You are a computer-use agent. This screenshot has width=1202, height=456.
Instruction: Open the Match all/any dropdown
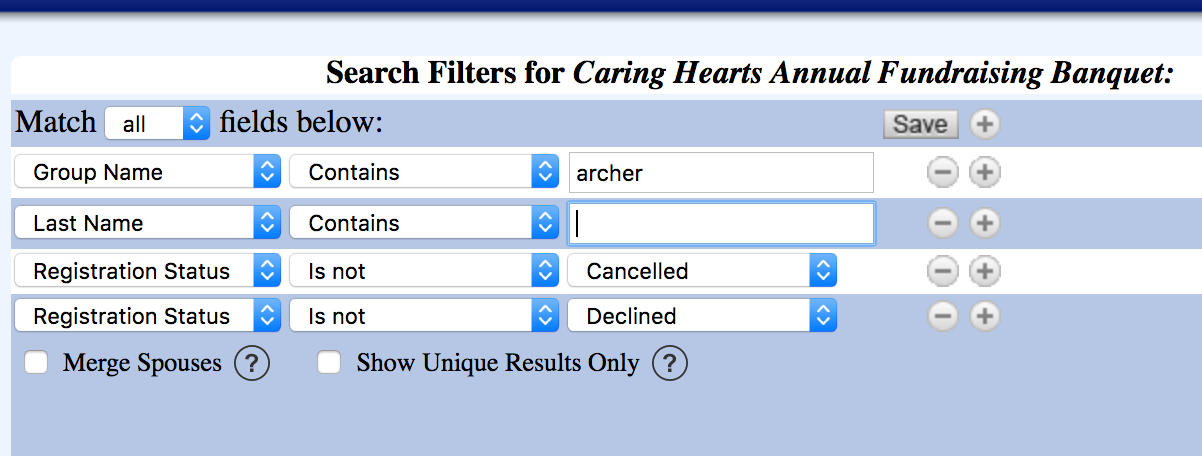(x=156, y=123)
